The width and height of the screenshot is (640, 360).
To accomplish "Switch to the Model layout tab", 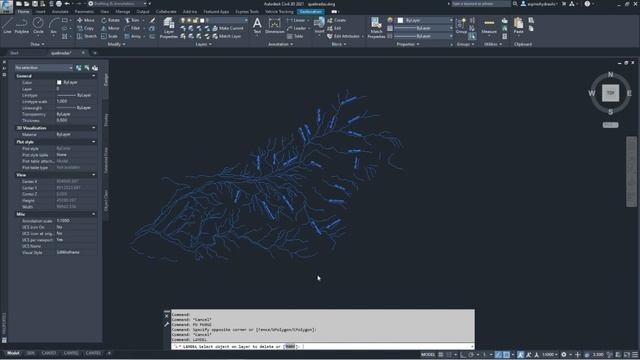I will pos(13,353).
